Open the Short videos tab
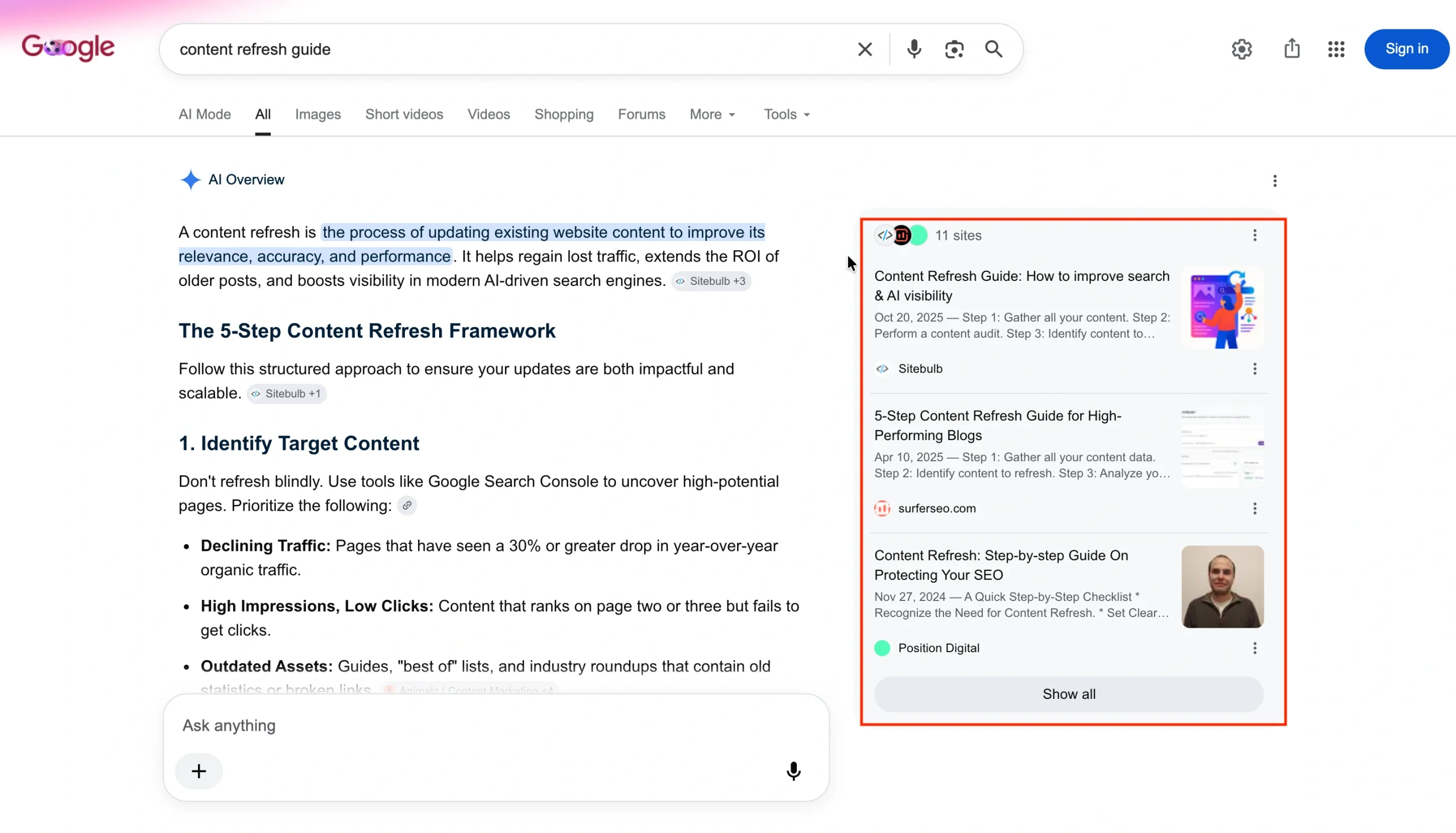 [404, 114]
